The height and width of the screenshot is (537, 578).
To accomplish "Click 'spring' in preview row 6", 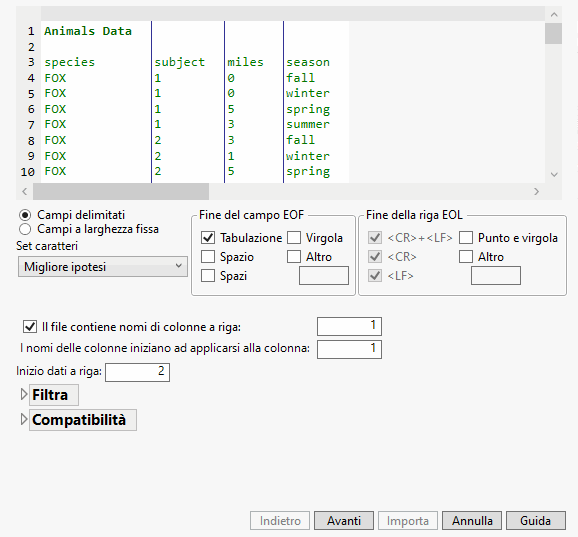I will point(308,109).
